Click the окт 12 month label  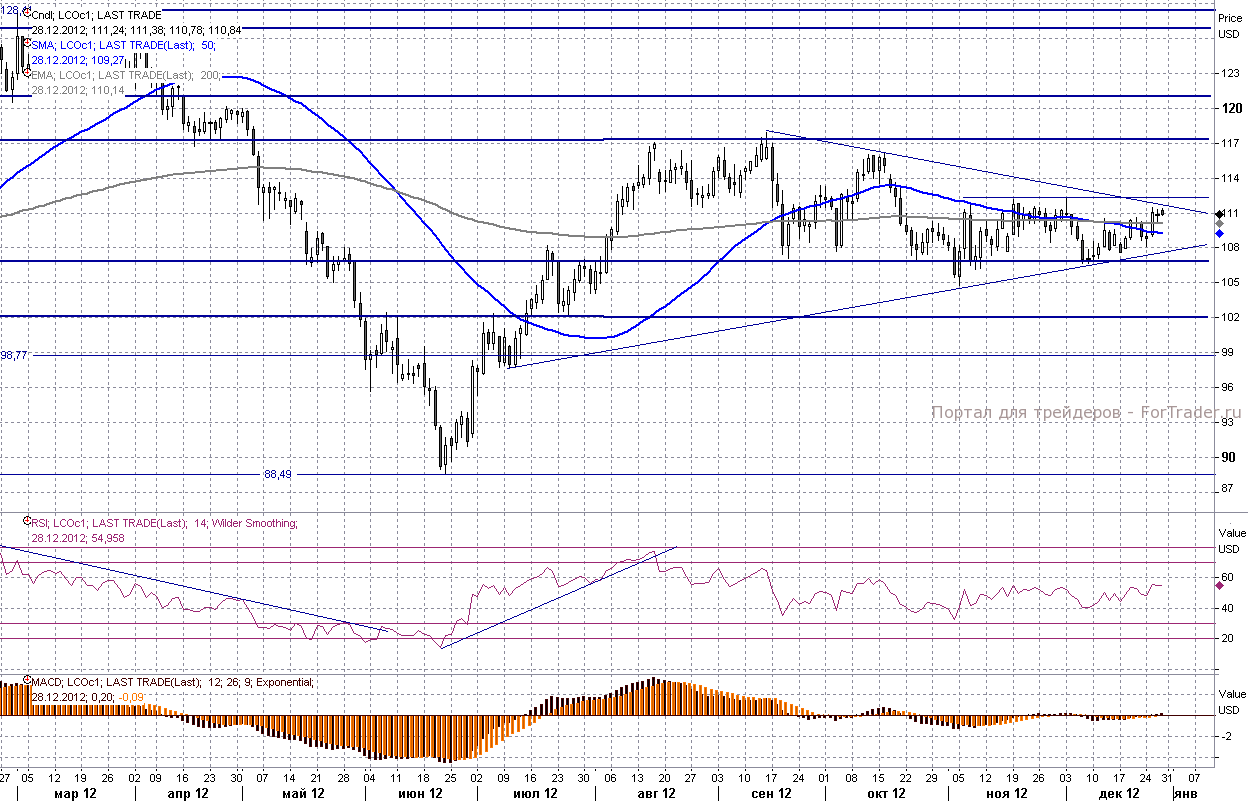coord(885,793)
